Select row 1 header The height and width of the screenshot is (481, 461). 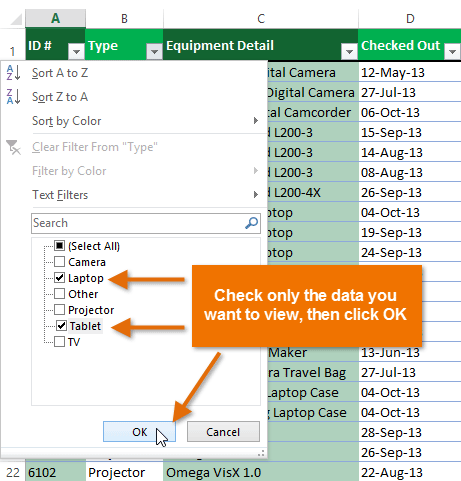(x=13, y=45)
